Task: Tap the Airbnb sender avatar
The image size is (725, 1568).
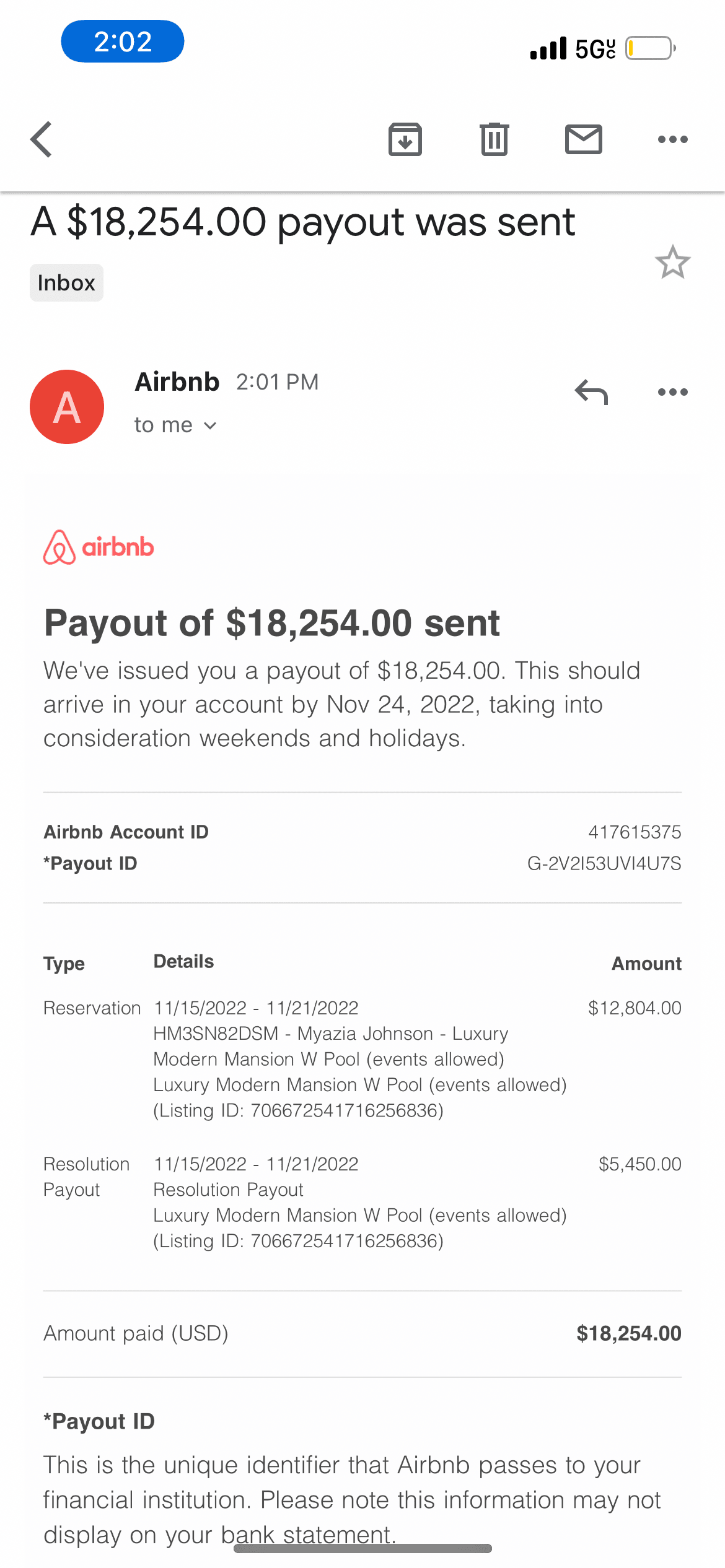Action: point(67,407)
